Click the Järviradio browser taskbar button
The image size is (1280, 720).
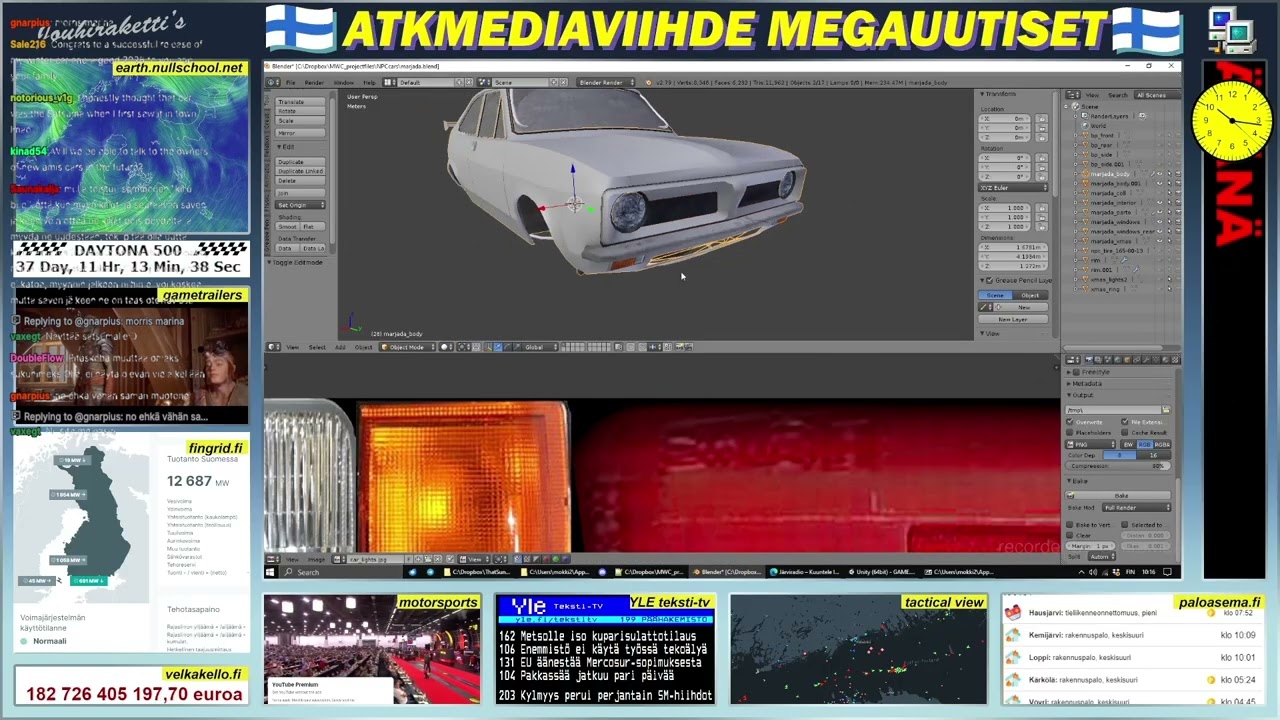pyautogui.click(x=804, y=572)
